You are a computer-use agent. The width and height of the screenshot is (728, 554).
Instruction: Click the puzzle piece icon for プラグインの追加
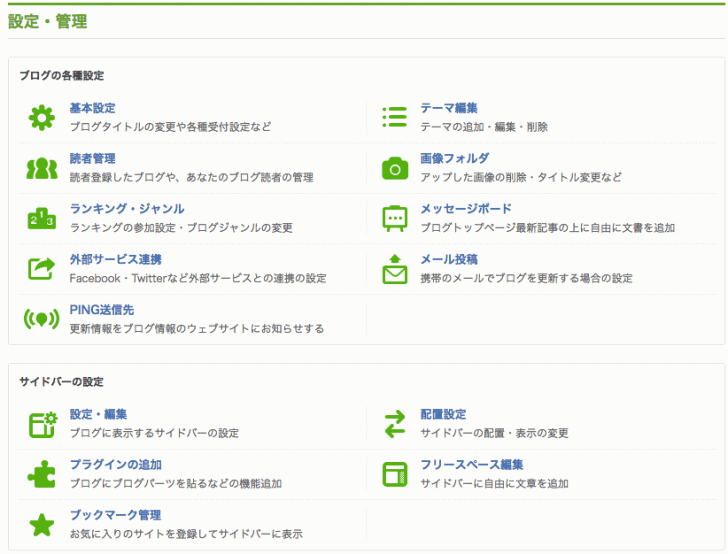pyautogui.click(x=41, y=474)
